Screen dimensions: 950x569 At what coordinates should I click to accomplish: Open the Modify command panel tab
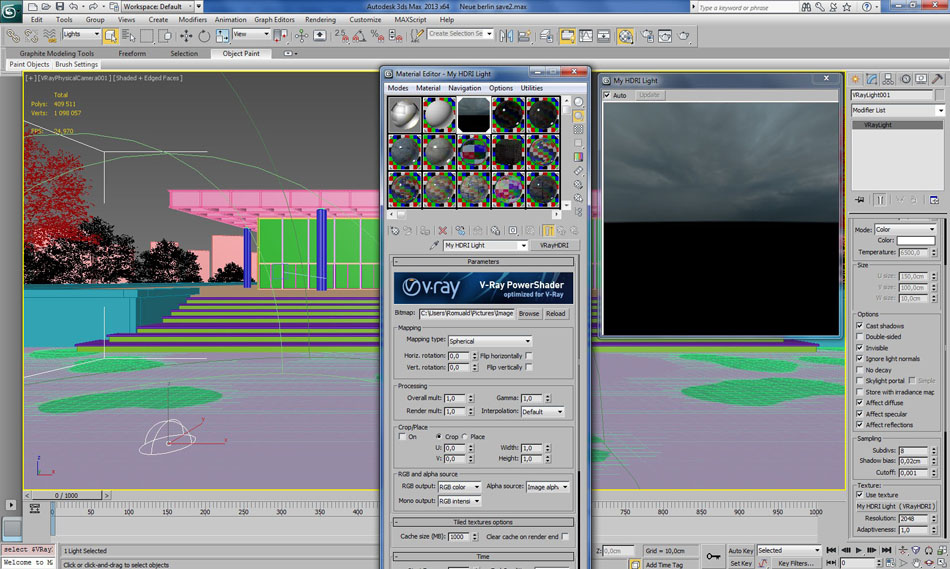tap(873, 79)
